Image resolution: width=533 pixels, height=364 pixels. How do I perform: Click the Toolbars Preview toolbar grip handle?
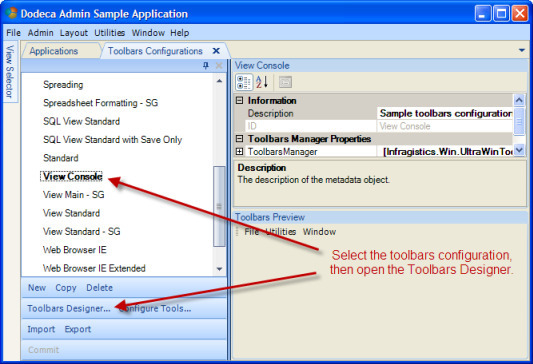[x=238, y=232]
